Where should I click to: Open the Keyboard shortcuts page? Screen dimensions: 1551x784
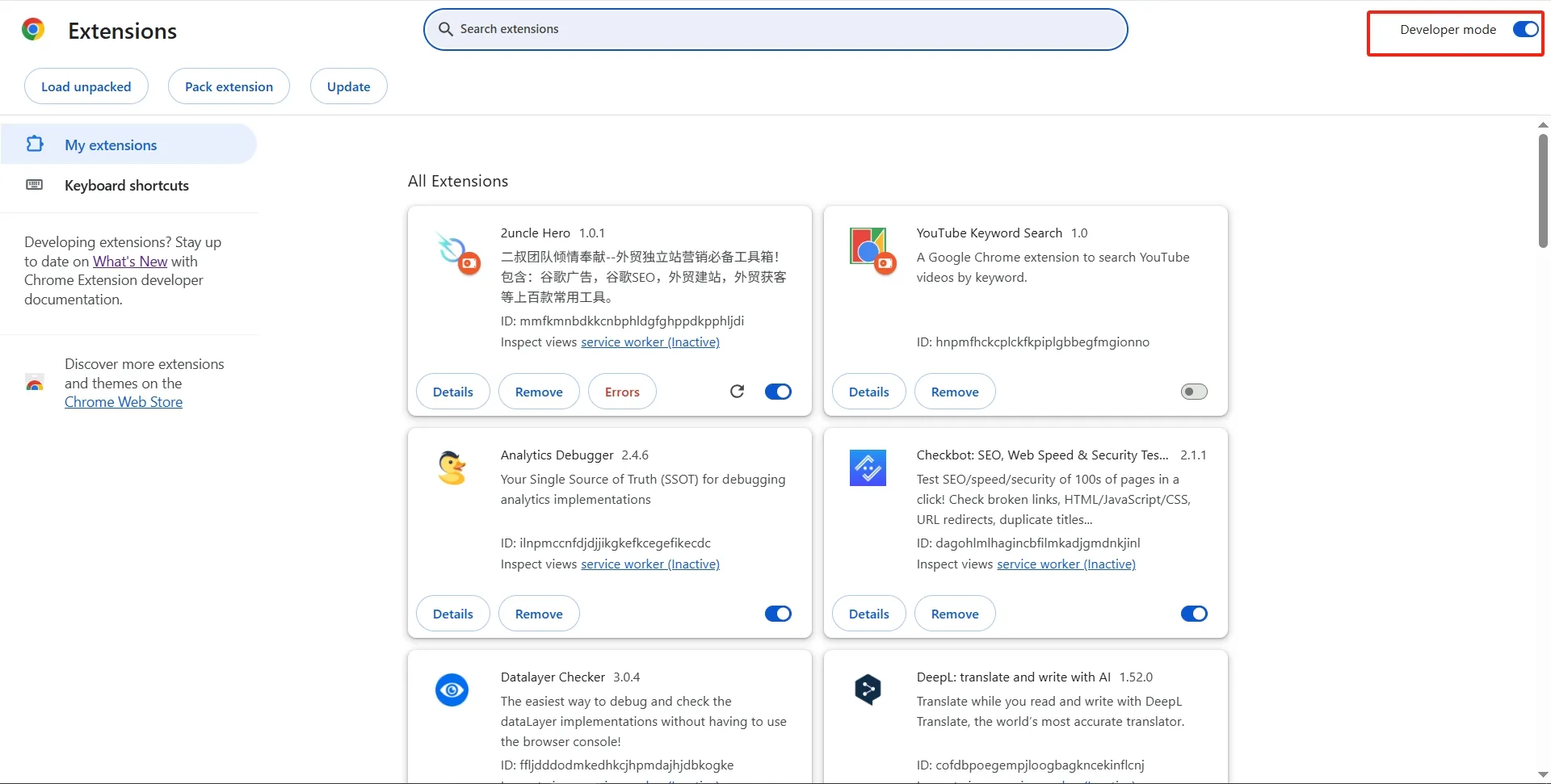128,185
